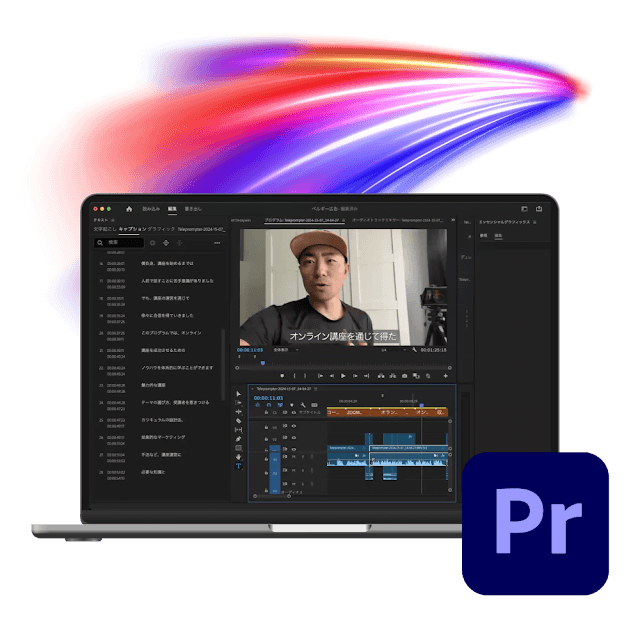Select the caption '効果的なマーケティング'

tap(163, 437)
